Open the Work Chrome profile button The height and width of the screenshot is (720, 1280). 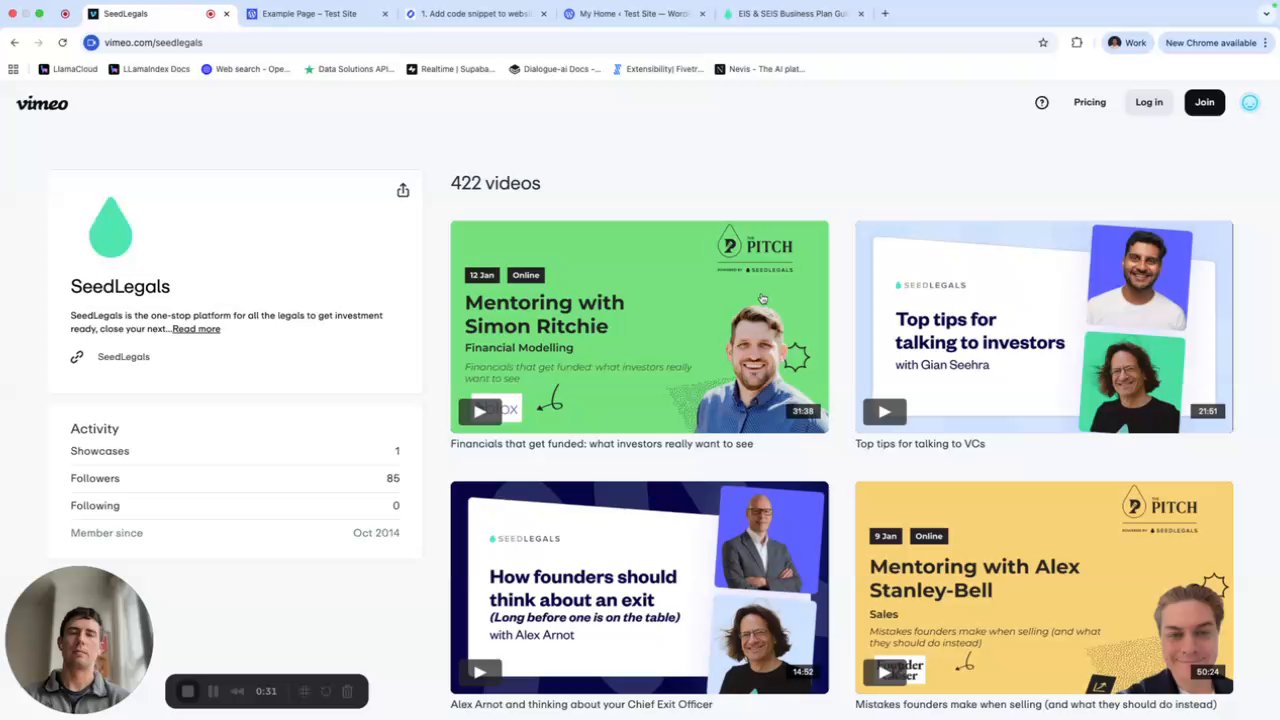pos(1126,42)
